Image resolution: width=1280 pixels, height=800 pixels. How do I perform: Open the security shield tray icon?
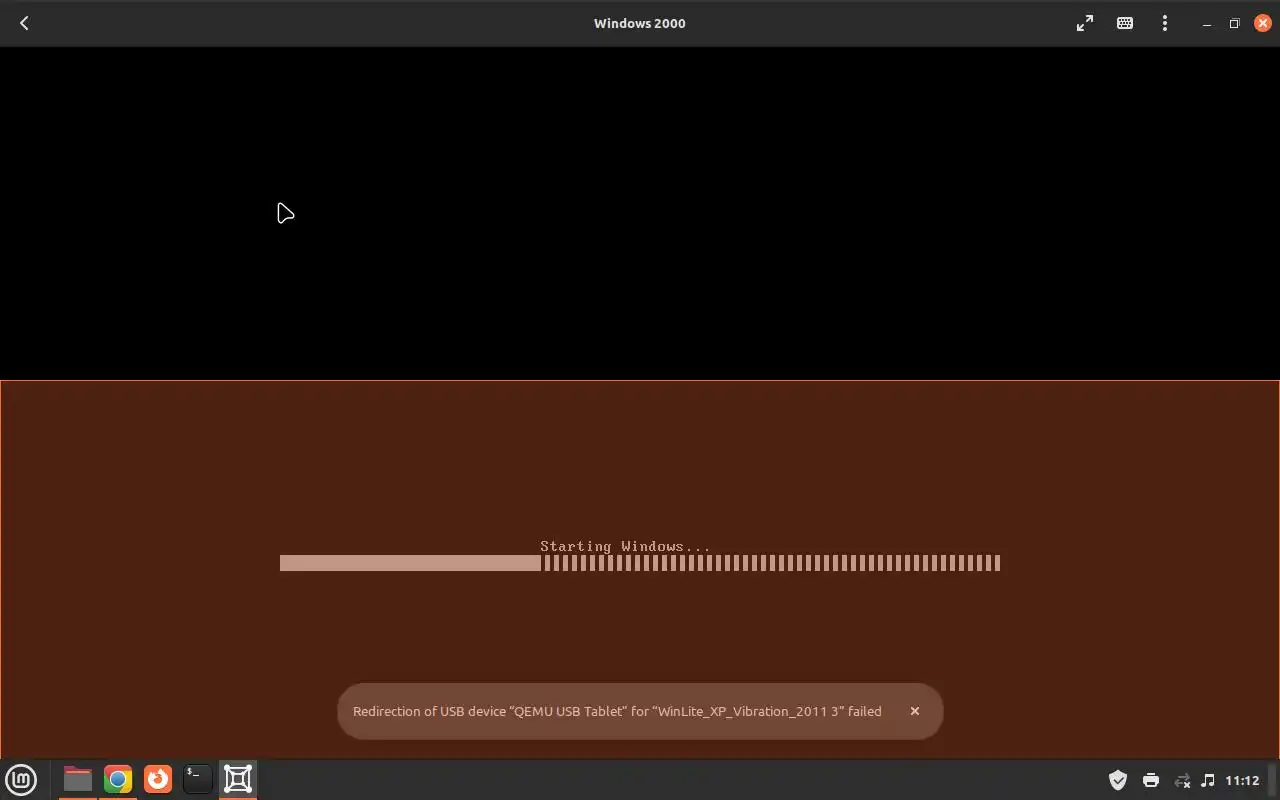click(x=1118, y=780)
